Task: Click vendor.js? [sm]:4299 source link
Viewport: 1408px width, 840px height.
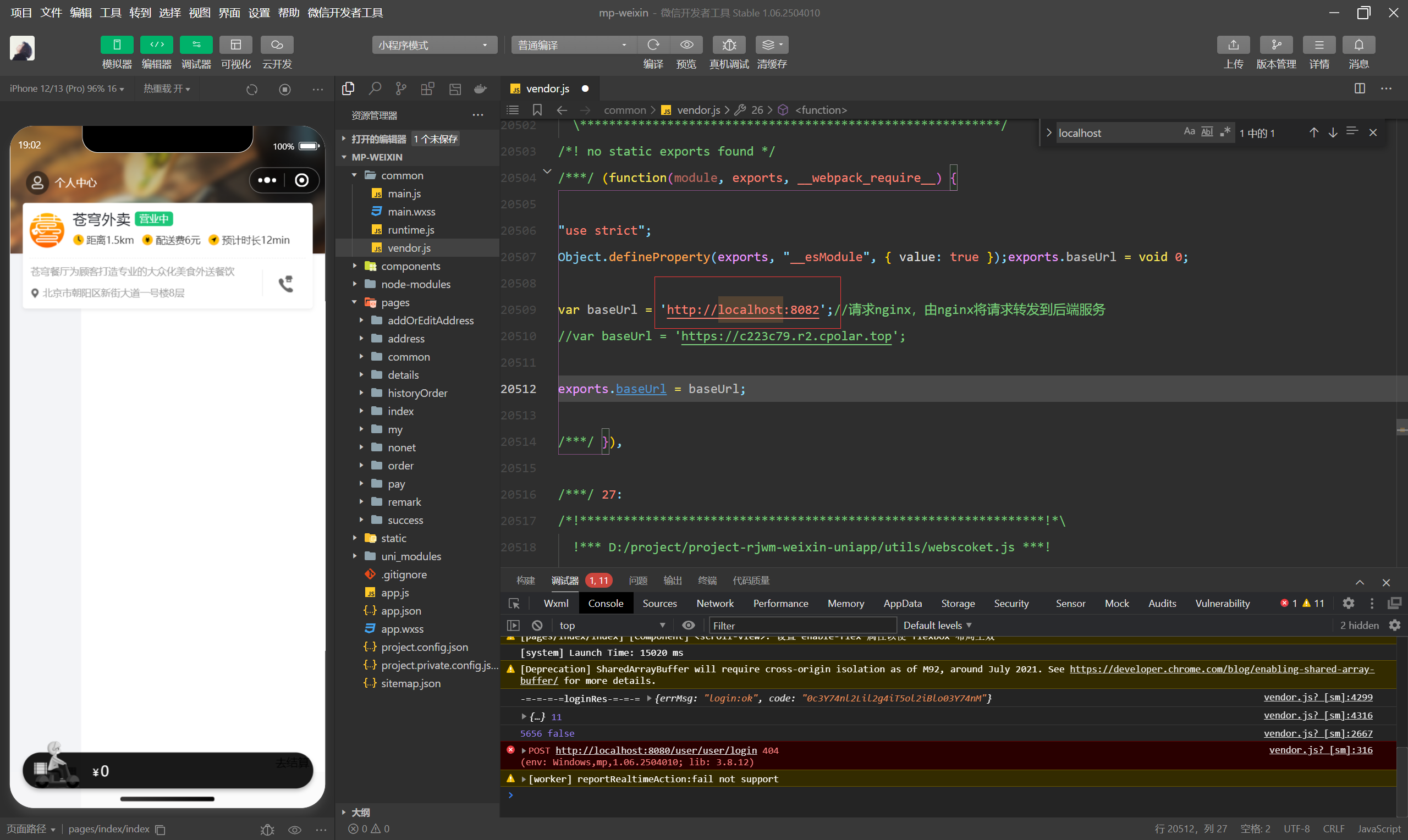Action: 1317,698
